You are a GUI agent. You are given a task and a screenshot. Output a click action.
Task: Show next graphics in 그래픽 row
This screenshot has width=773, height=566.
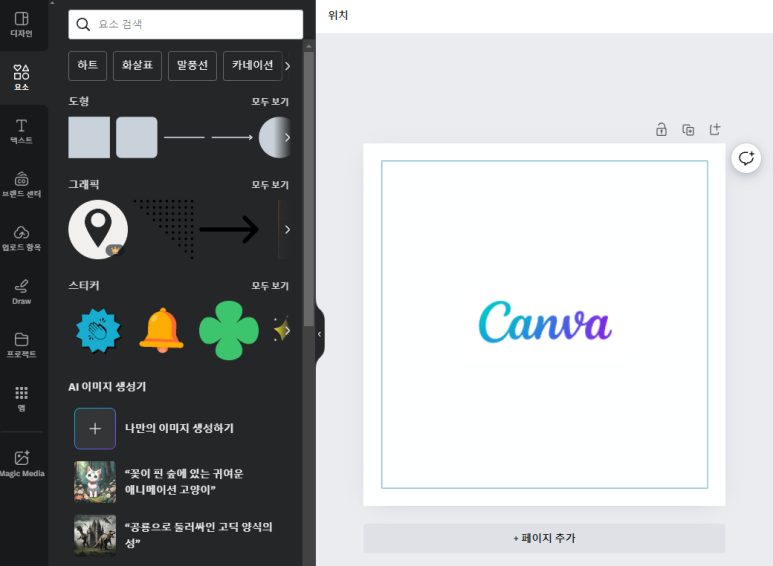tap(287, 229)
